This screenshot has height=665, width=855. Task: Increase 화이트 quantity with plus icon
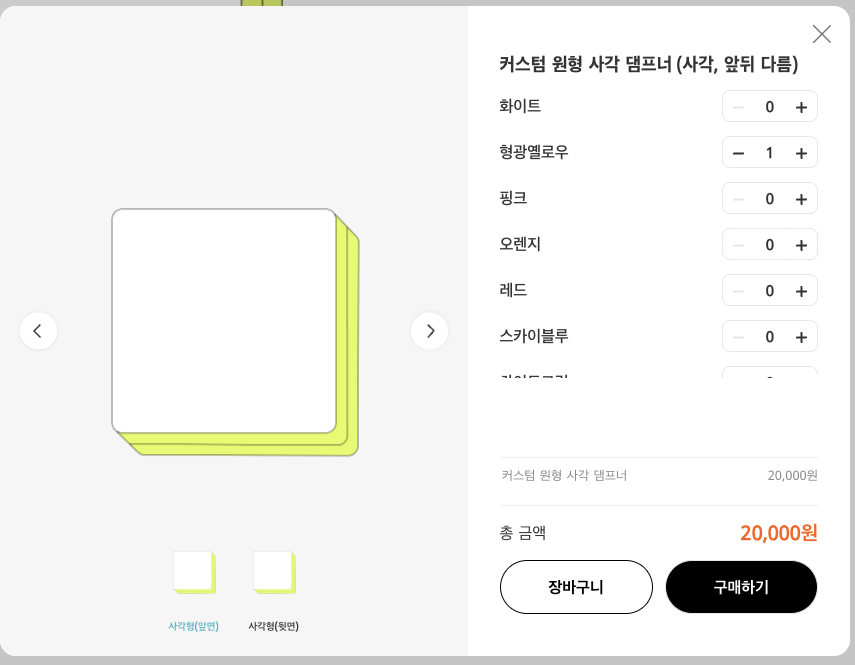pyautogui.click(x=801, y=107)
